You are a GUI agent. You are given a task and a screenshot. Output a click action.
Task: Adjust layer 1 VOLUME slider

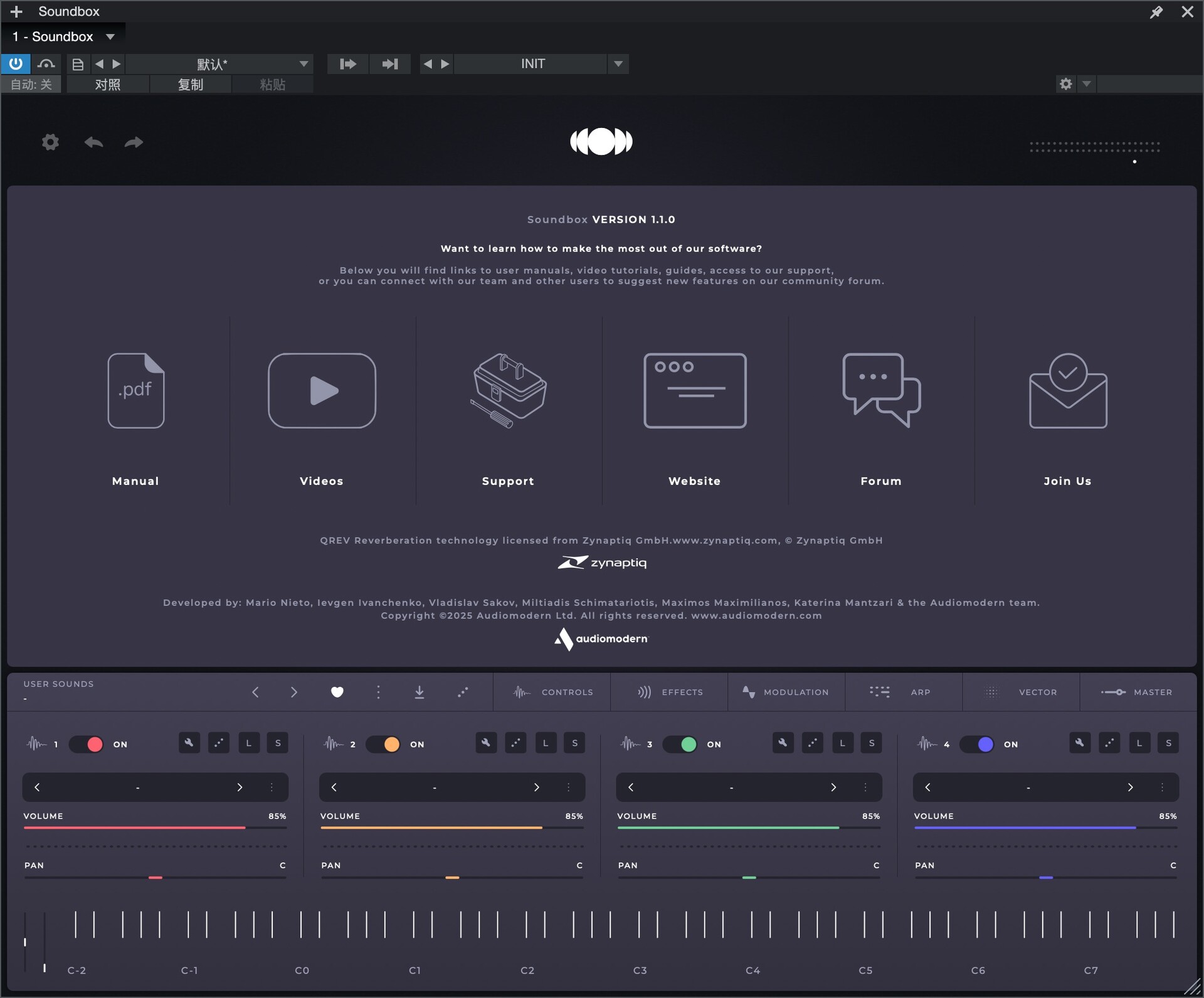[x=155, y=828]
